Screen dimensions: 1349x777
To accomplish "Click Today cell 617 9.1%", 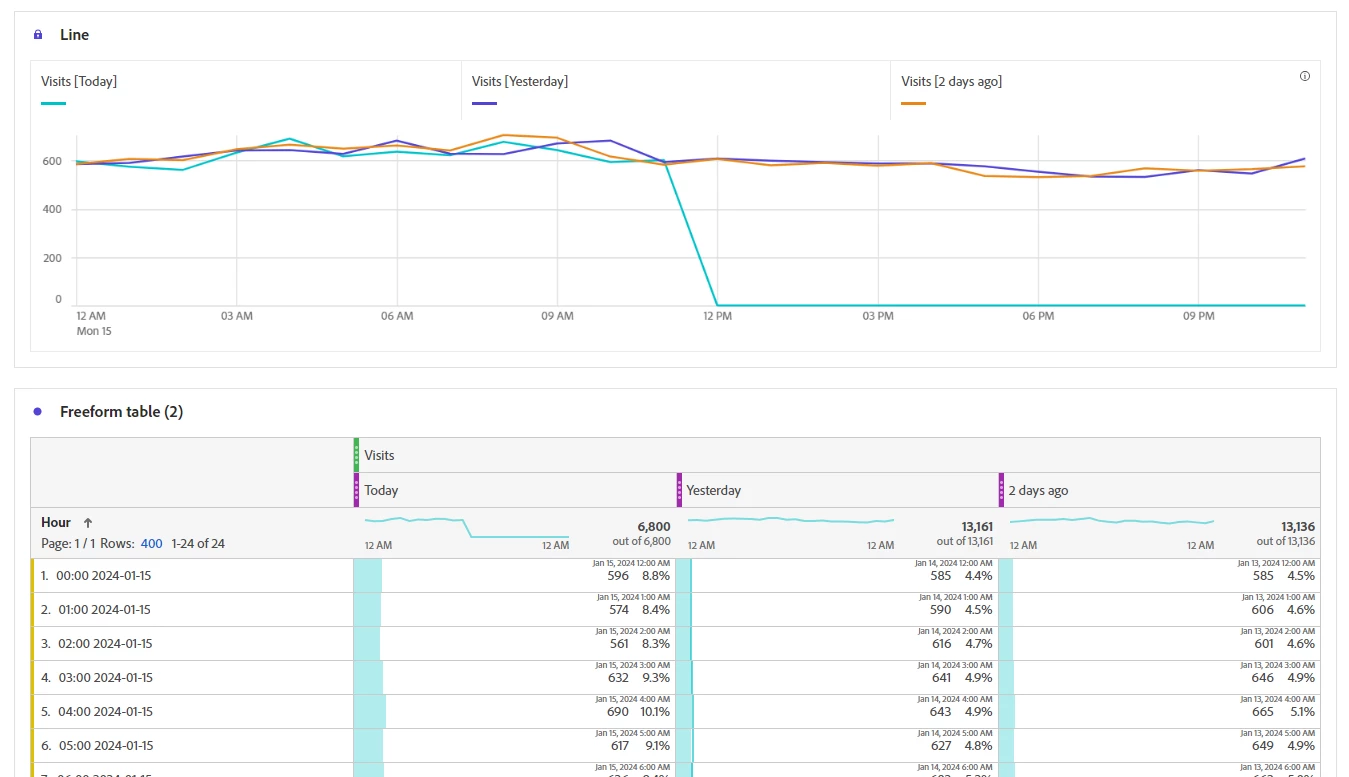I will 514,746.
